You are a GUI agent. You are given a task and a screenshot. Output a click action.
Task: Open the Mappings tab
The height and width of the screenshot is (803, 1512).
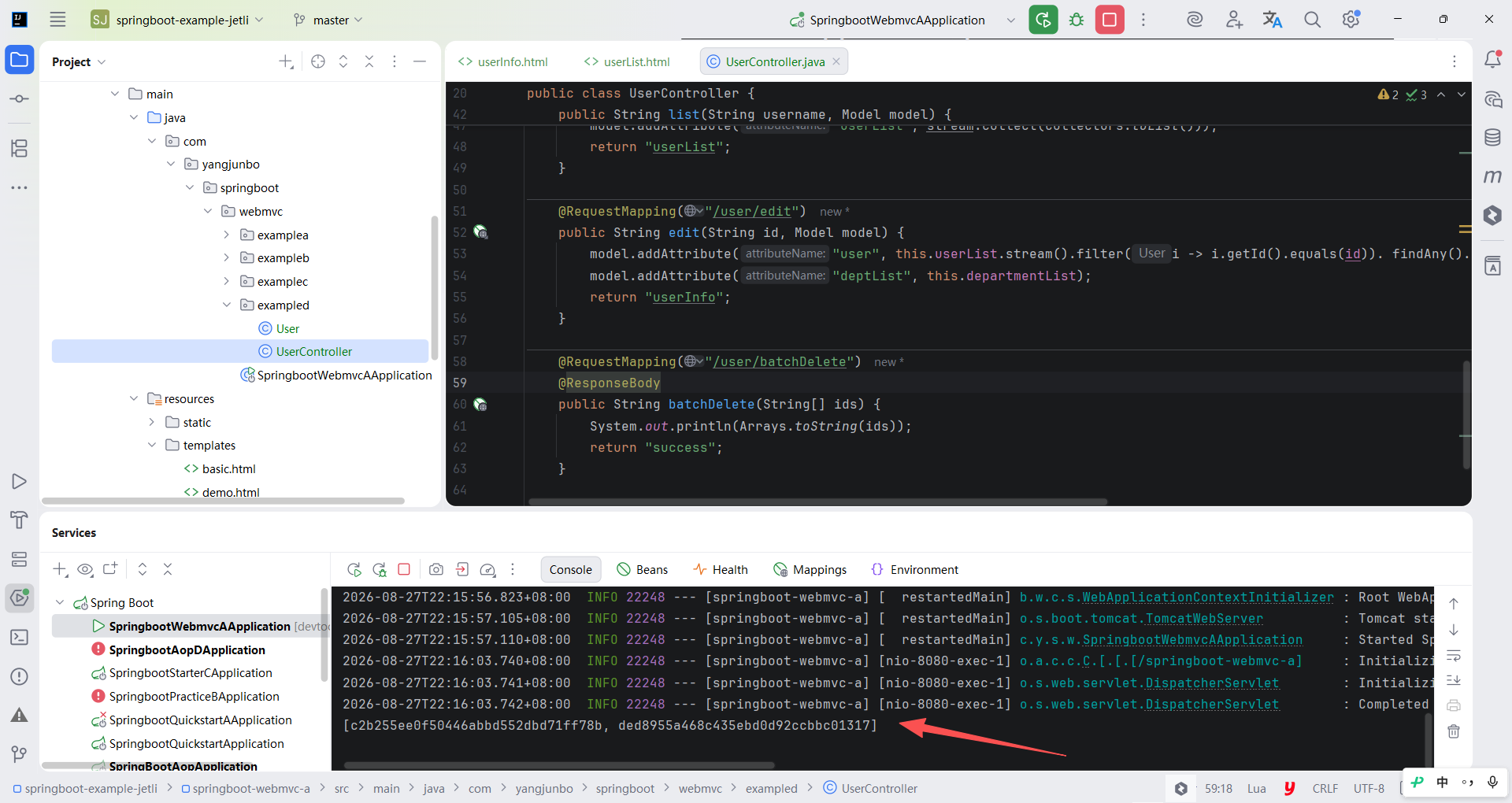click(x=810, y=569)
